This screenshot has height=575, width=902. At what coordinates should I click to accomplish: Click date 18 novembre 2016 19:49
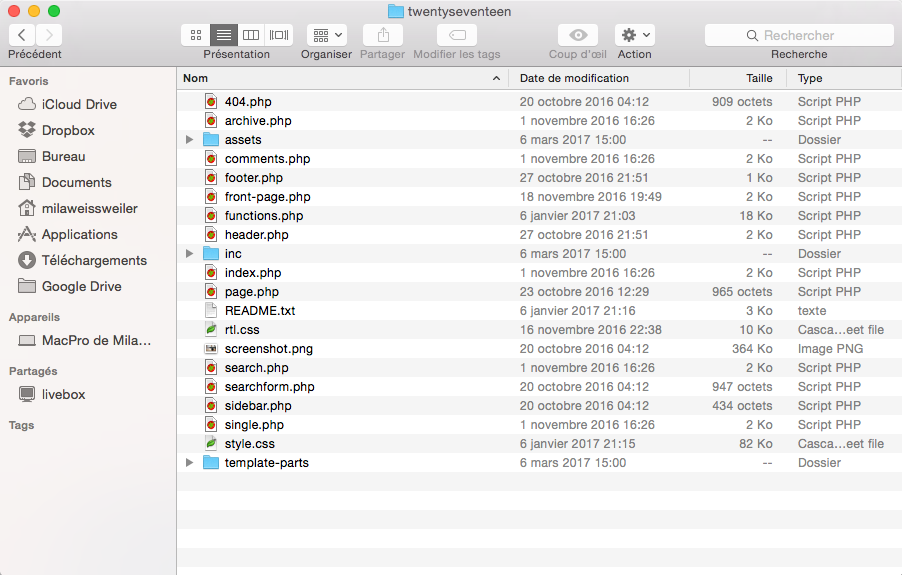pos(590,196)
